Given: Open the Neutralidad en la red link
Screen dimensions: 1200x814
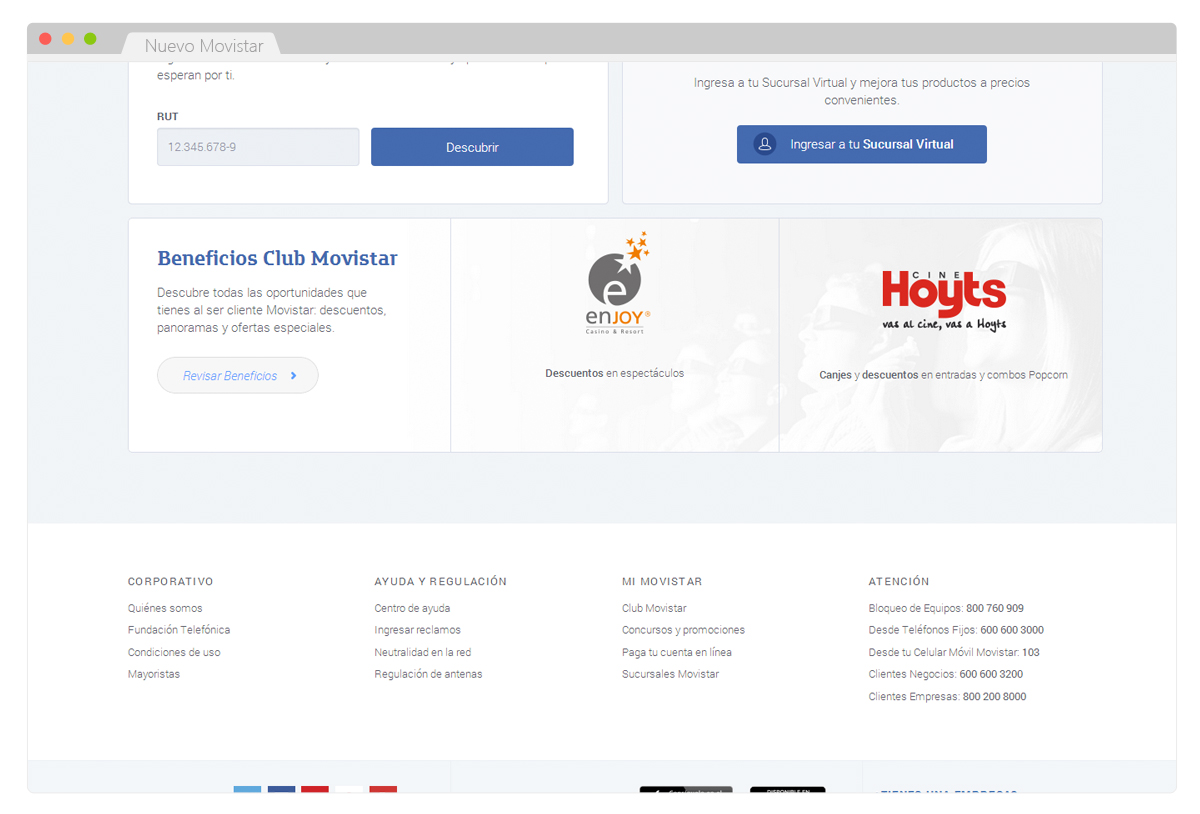Looking at the screenshot, I should (x=423, y=652).
